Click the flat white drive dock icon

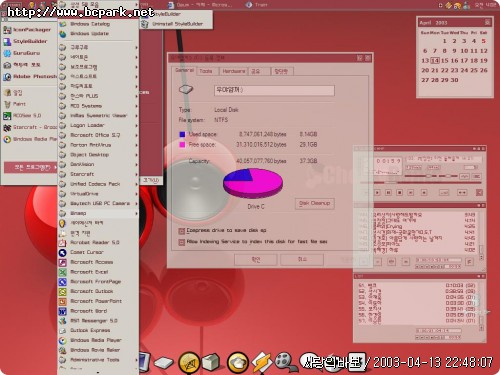click(x=163, y=363)
